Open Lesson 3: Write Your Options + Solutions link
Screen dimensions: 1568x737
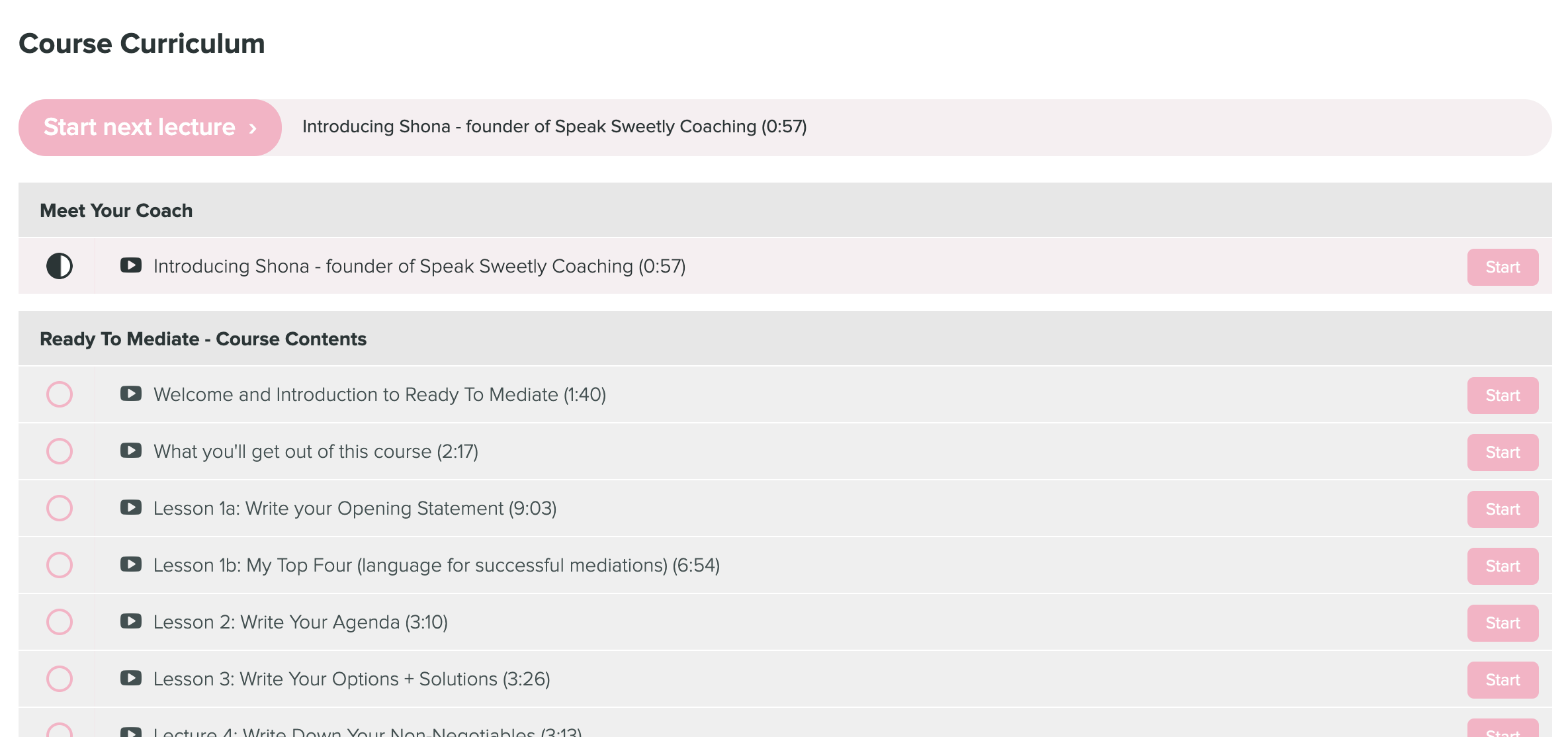pos(352,679)
